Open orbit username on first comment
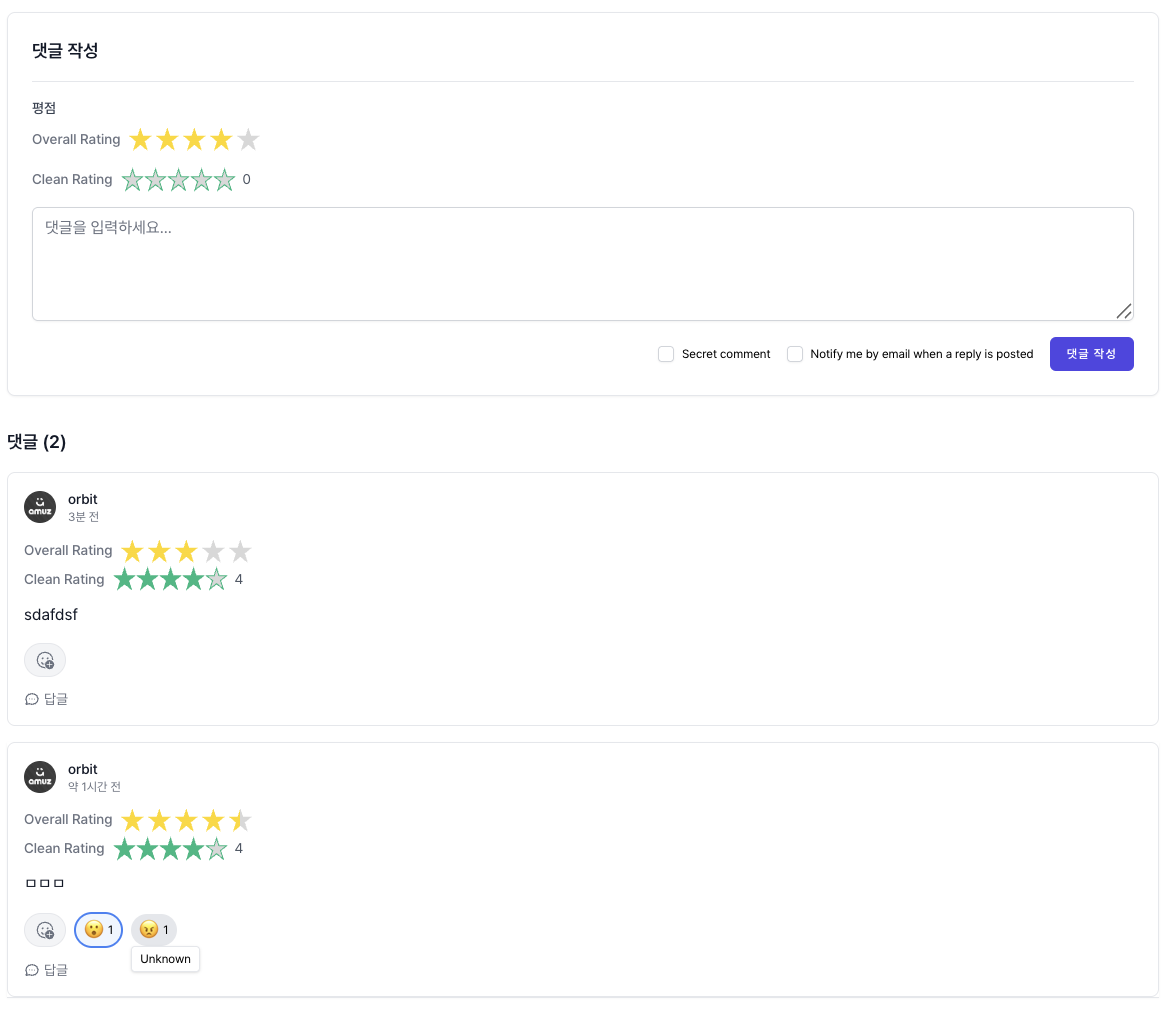The height and width of the screenshot is (1014, 1170). pyautogui.click(x=83, y=499)
